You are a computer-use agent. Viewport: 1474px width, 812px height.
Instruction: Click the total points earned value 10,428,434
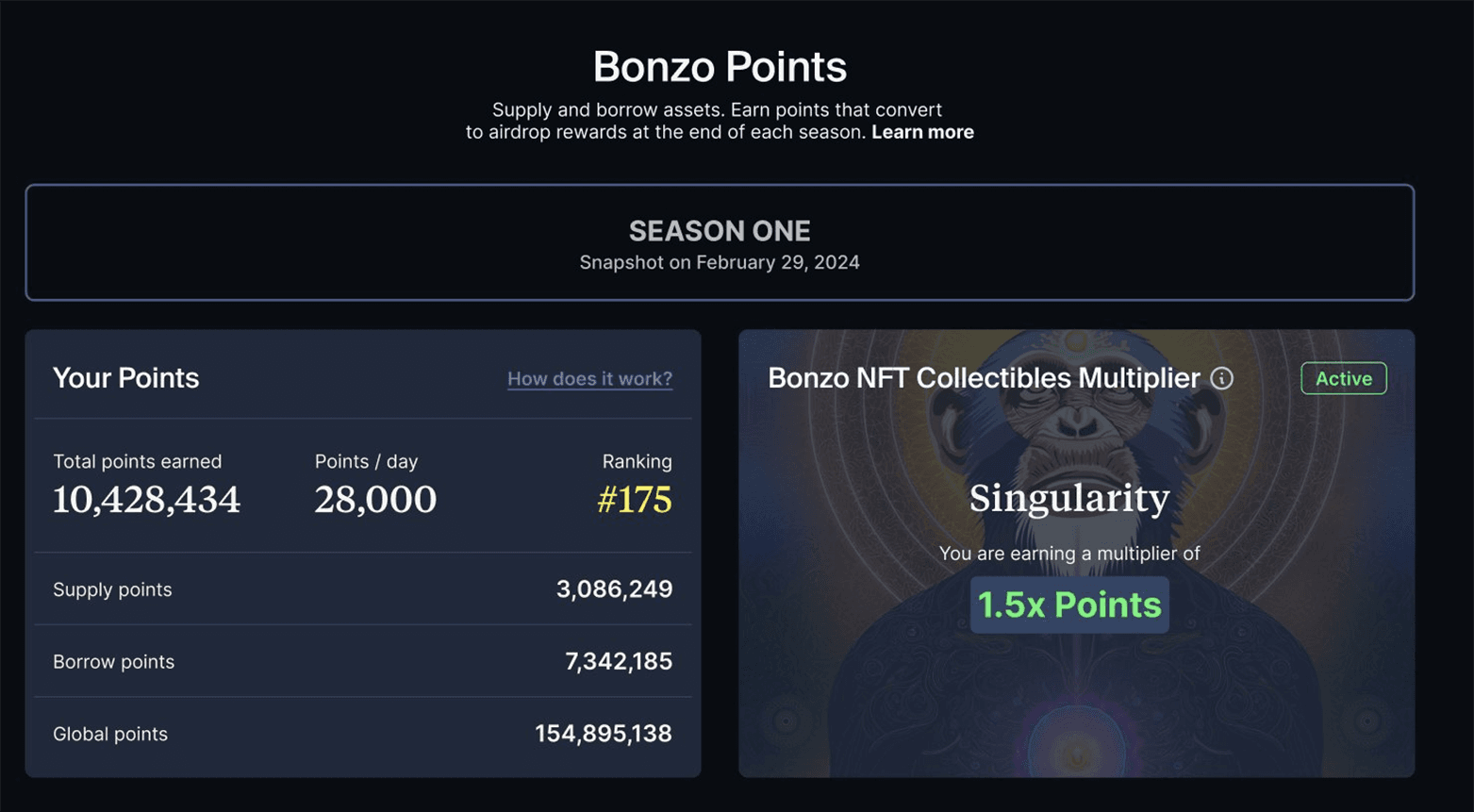[147, 500]
